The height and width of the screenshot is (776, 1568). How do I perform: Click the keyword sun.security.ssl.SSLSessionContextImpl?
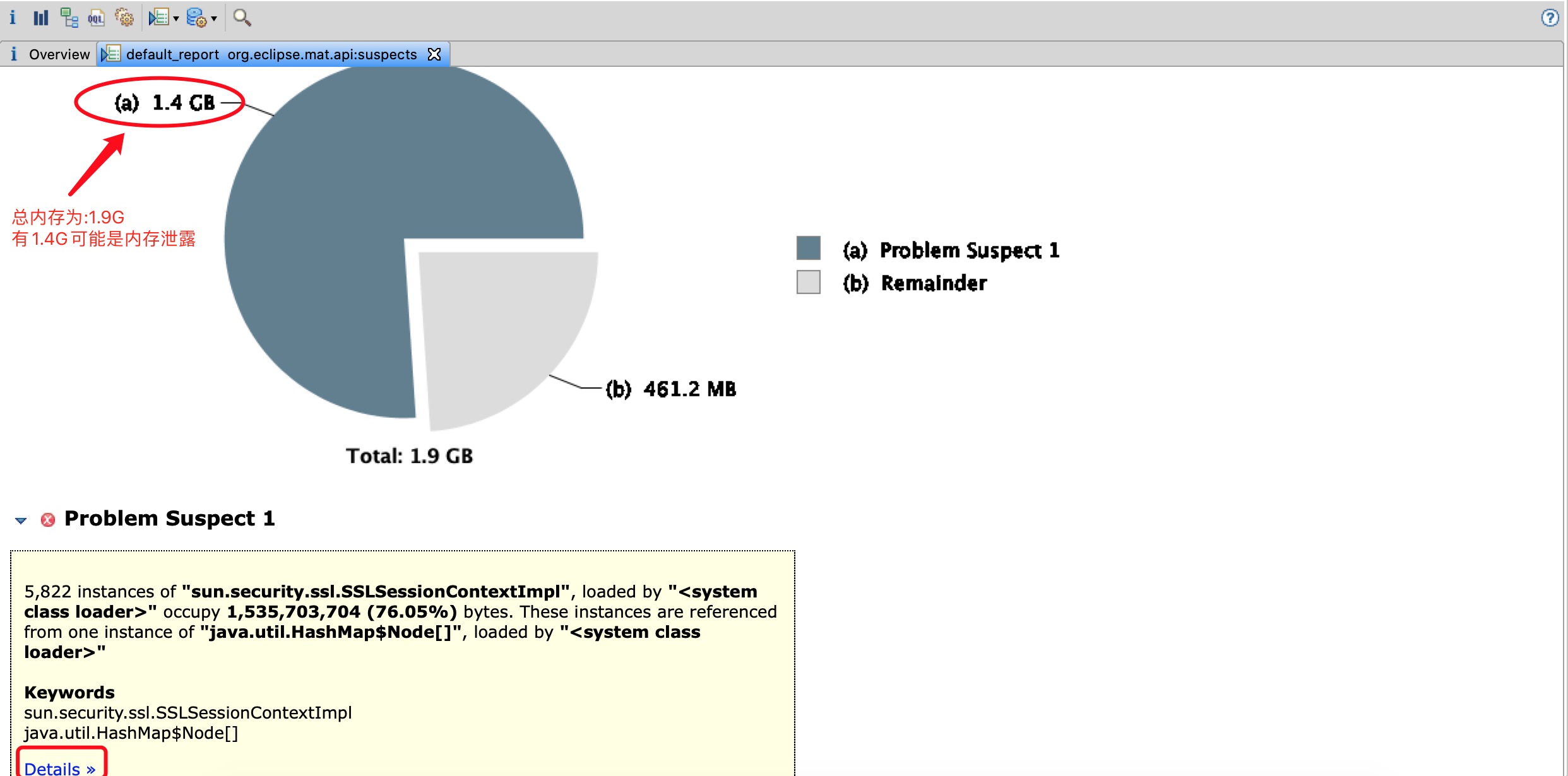pyautogui.click(x=188, y=713)
